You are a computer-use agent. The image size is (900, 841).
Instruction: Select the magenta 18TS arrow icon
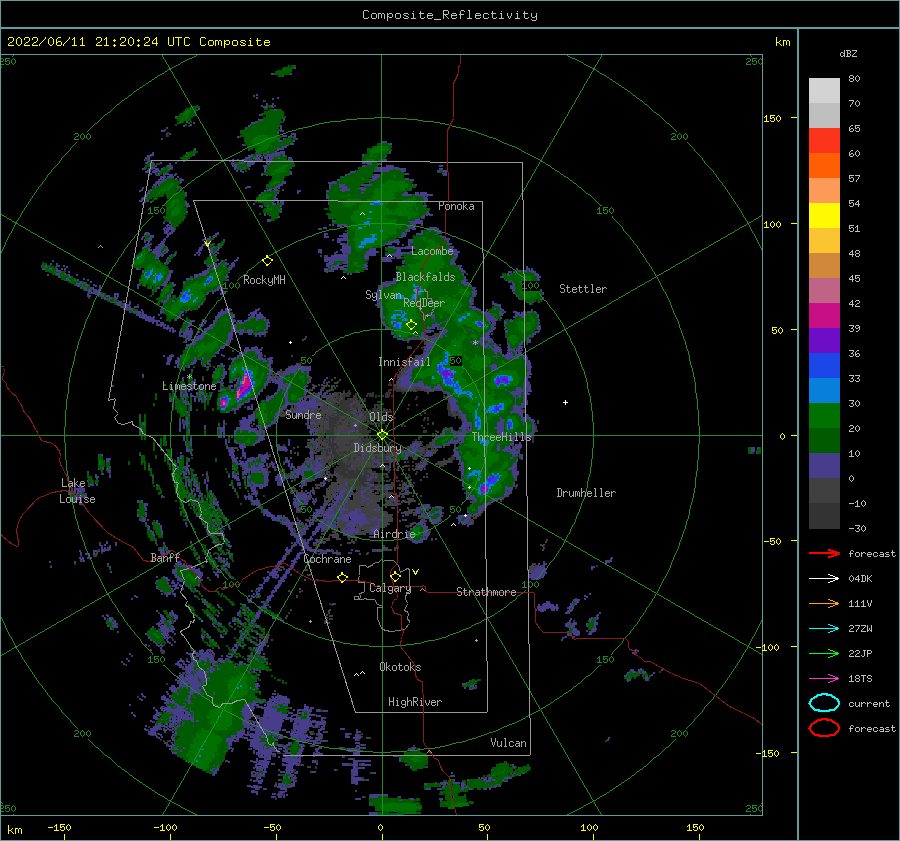[x=824, y=679]
